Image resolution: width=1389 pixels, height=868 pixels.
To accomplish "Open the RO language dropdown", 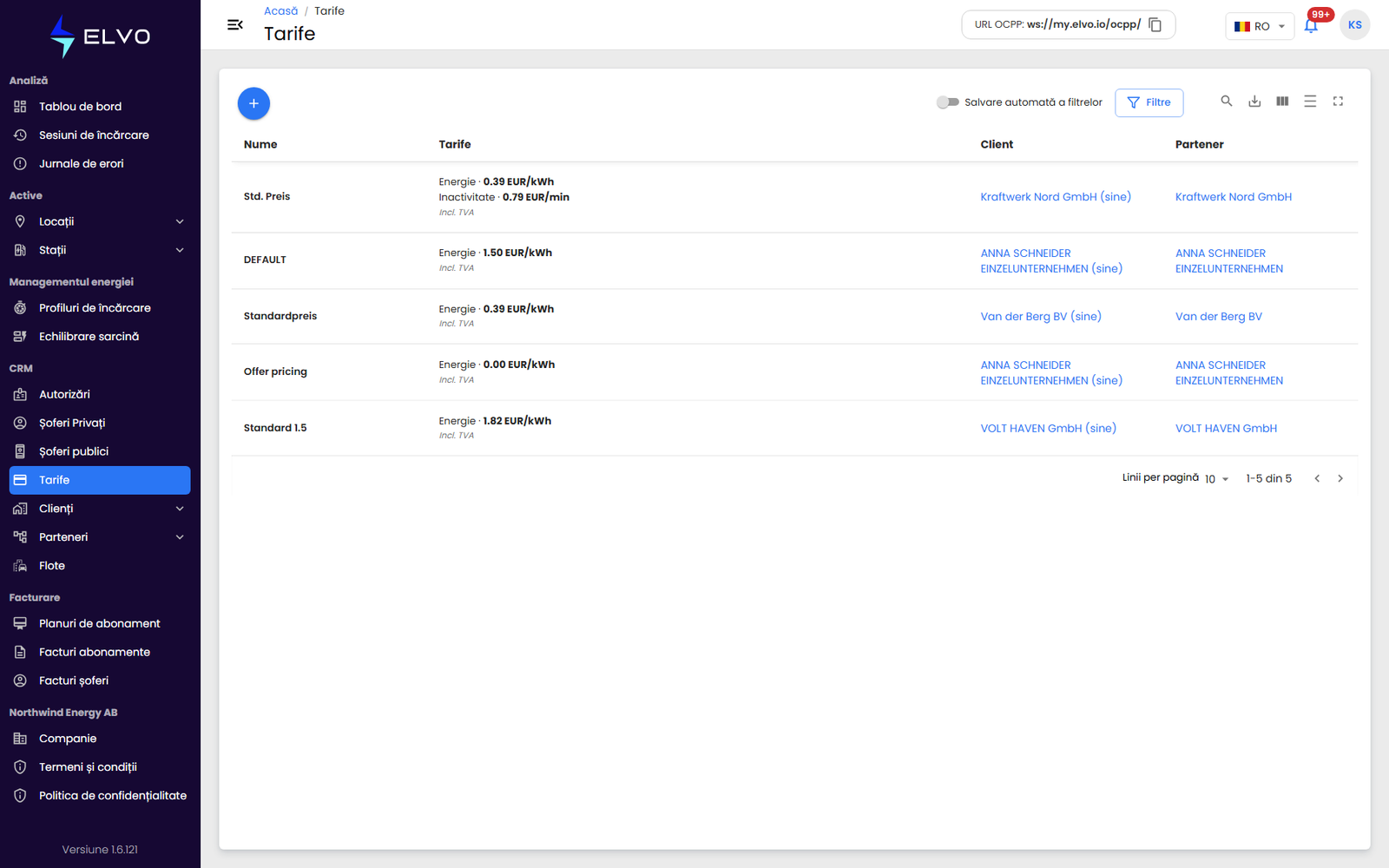I will click(x=1260, y=26).
